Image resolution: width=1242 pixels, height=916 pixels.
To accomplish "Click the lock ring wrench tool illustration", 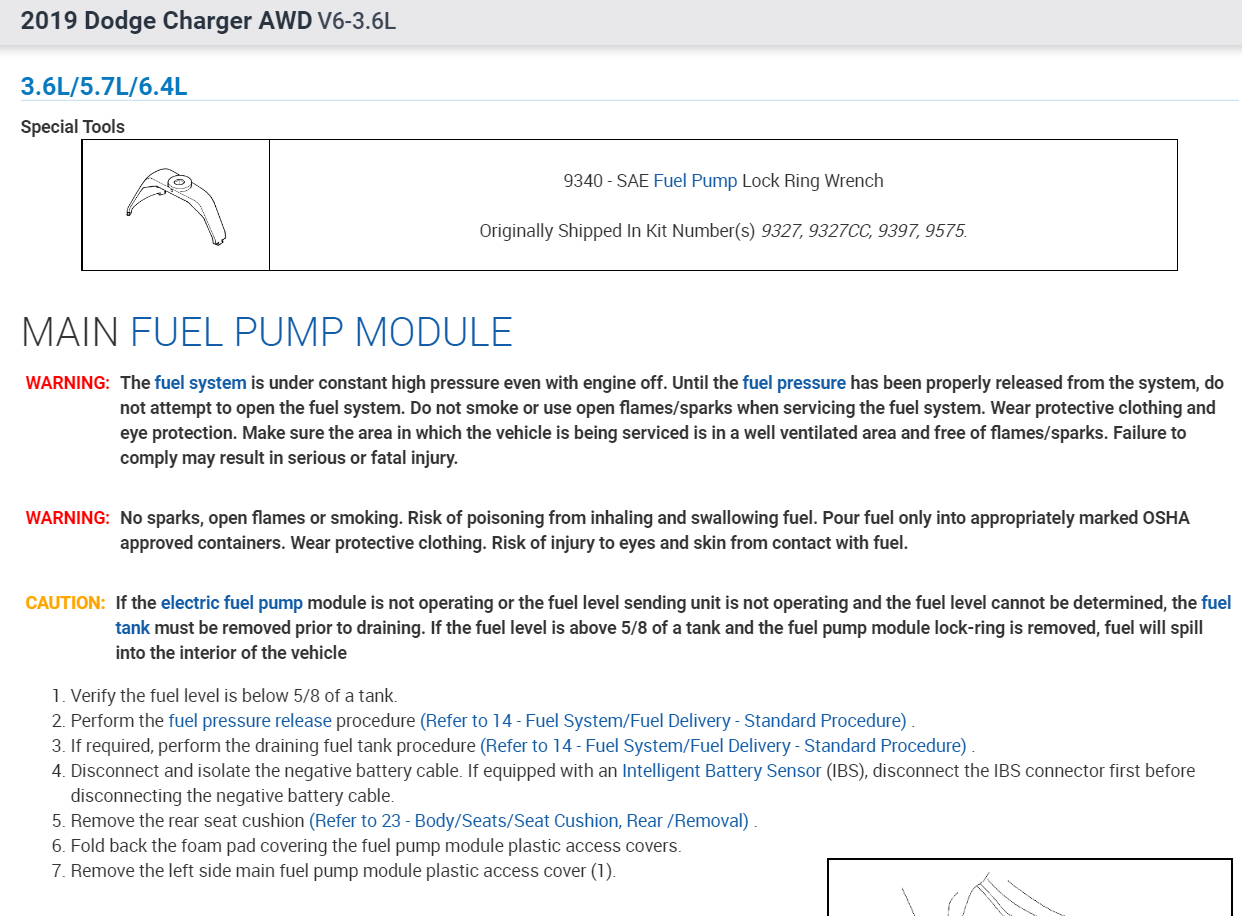I will click(176, 207).
